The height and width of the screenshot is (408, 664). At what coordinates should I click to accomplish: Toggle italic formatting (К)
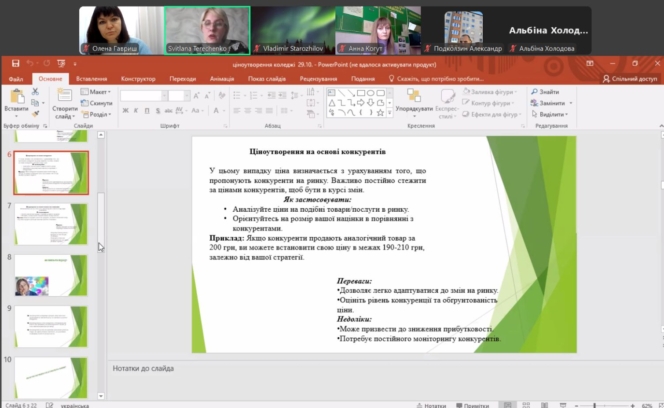tap(134, 110)
